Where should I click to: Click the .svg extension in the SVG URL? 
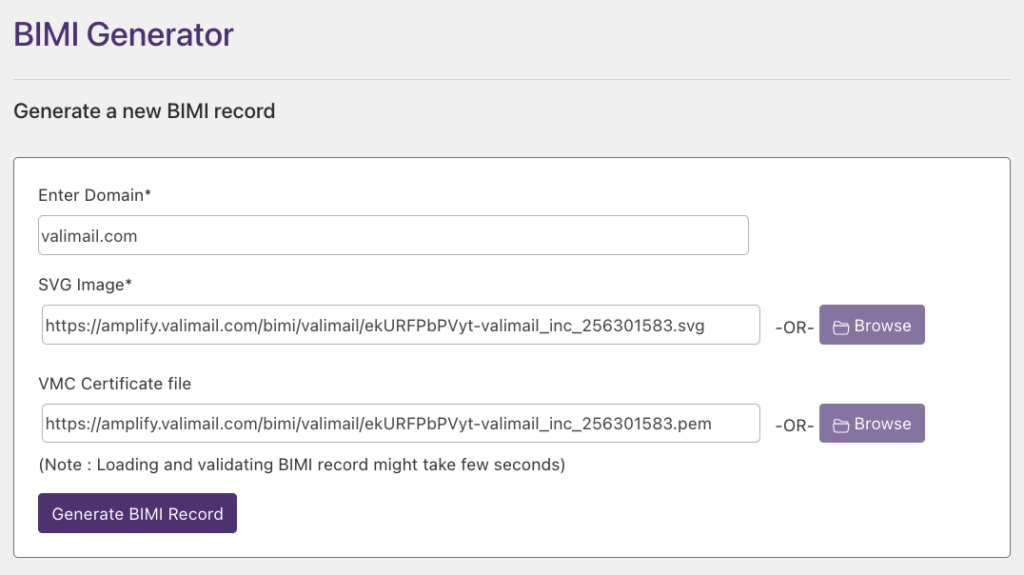point(690,326)
